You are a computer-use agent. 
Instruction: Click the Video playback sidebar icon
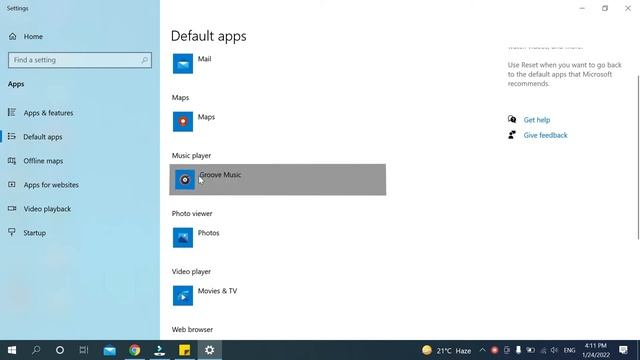click(12, 209)
